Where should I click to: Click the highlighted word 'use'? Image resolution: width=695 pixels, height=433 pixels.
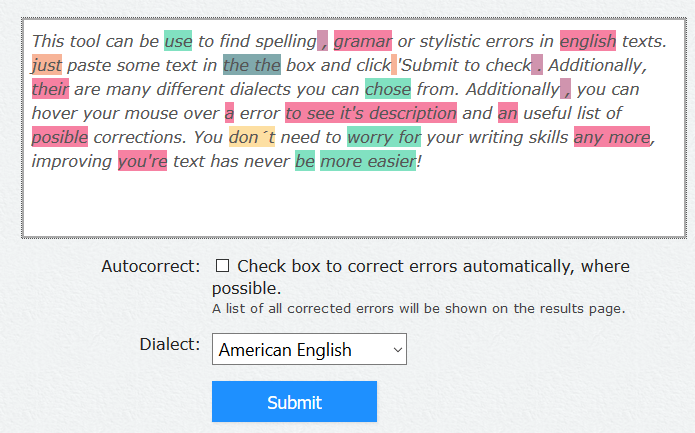tap(178, 41)
